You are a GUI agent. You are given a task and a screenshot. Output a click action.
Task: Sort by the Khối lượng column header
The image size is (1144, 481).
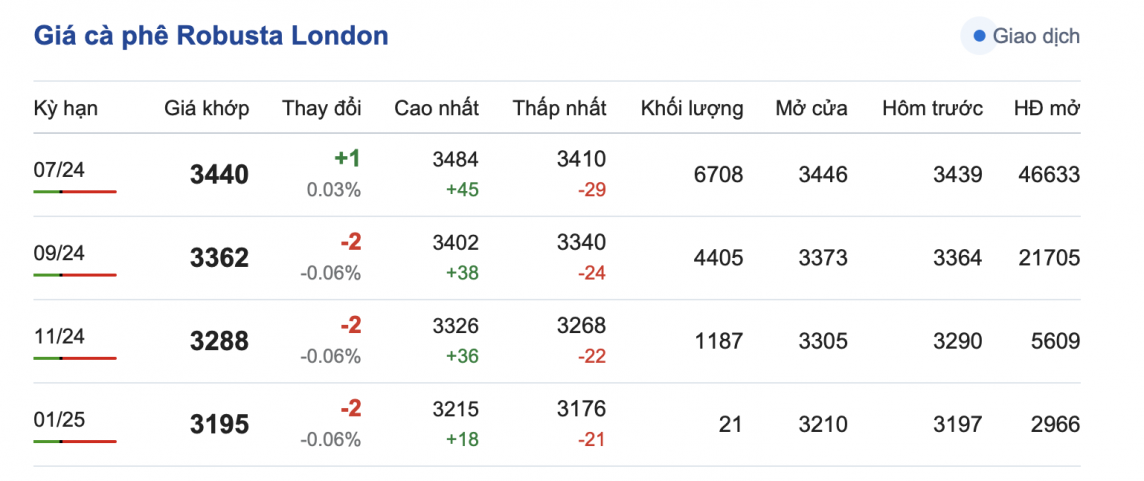(x=692, y=108)
